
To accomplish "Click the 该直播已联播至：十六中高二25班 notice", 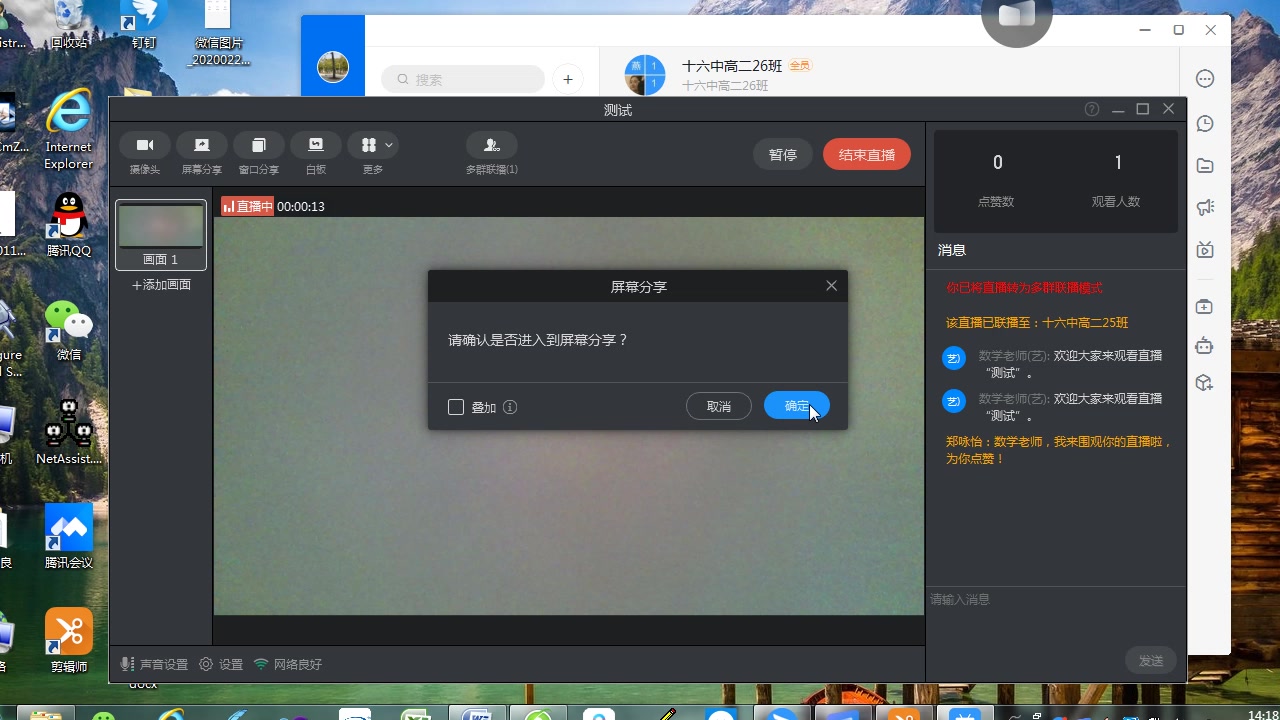I will [x=1037, y=323].
